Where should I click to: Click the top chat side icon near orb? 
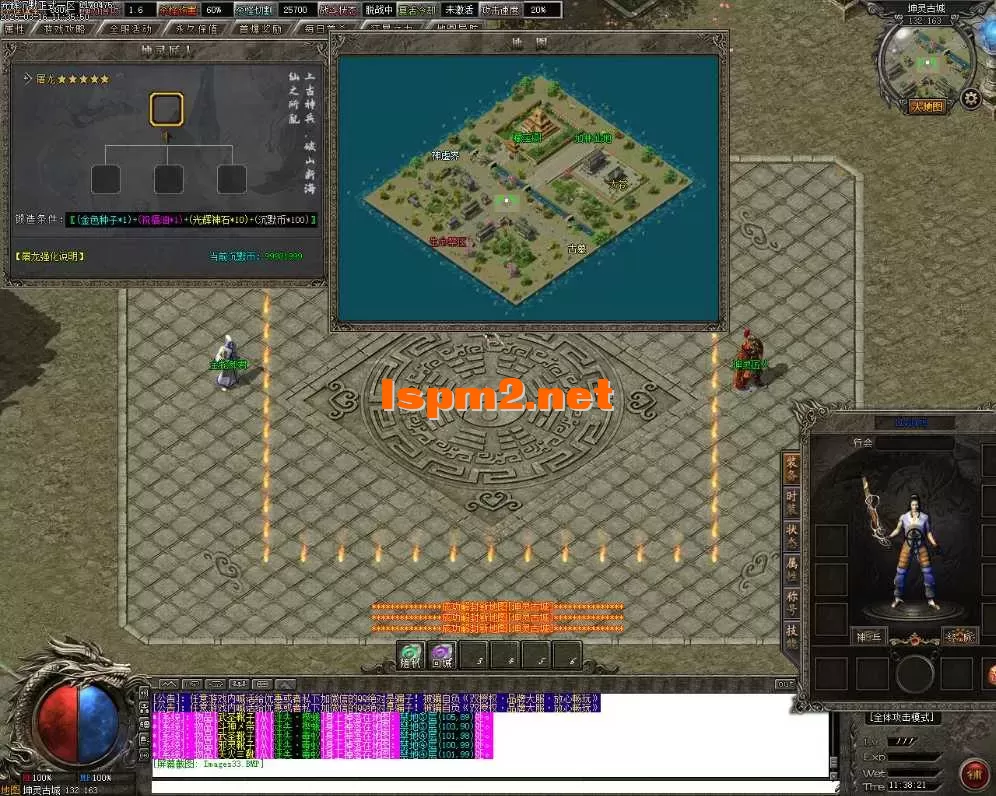(x=144, y=694)
